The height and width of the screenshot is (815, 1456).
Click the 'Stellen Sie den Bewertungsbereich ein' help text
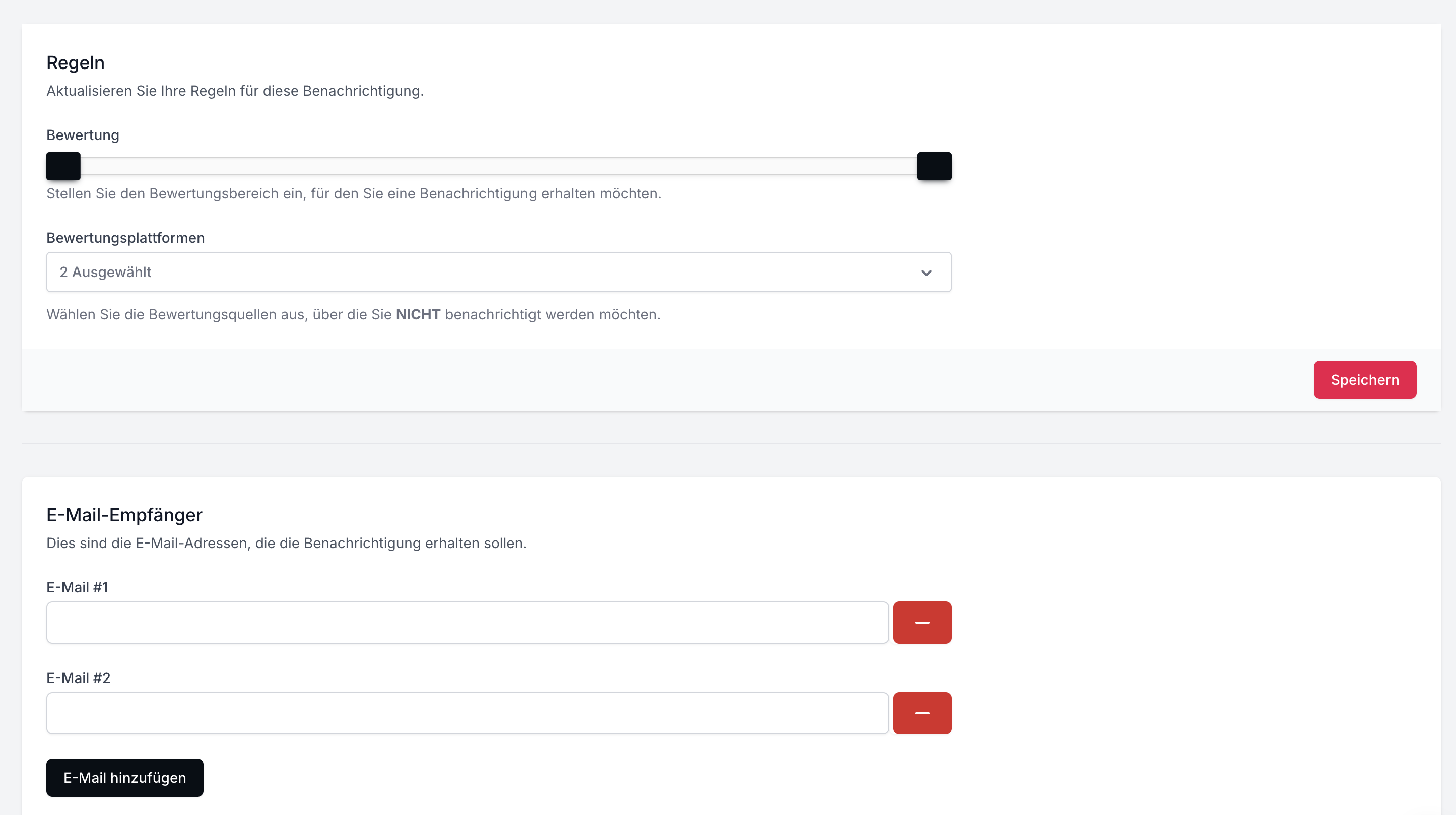353,193
